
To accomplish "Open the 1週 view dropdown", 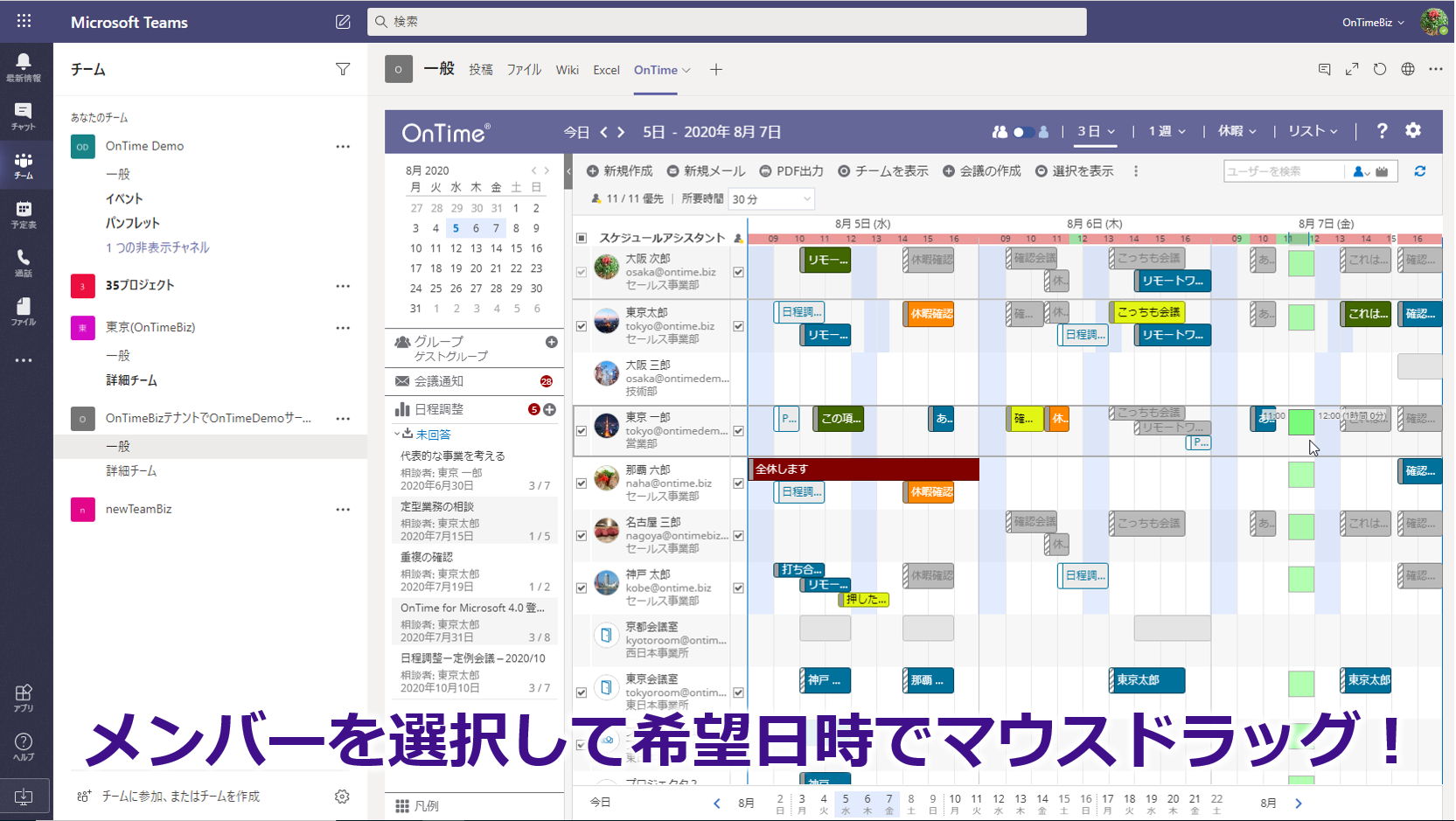I will pyautogui.click(x=1167, y=131).
